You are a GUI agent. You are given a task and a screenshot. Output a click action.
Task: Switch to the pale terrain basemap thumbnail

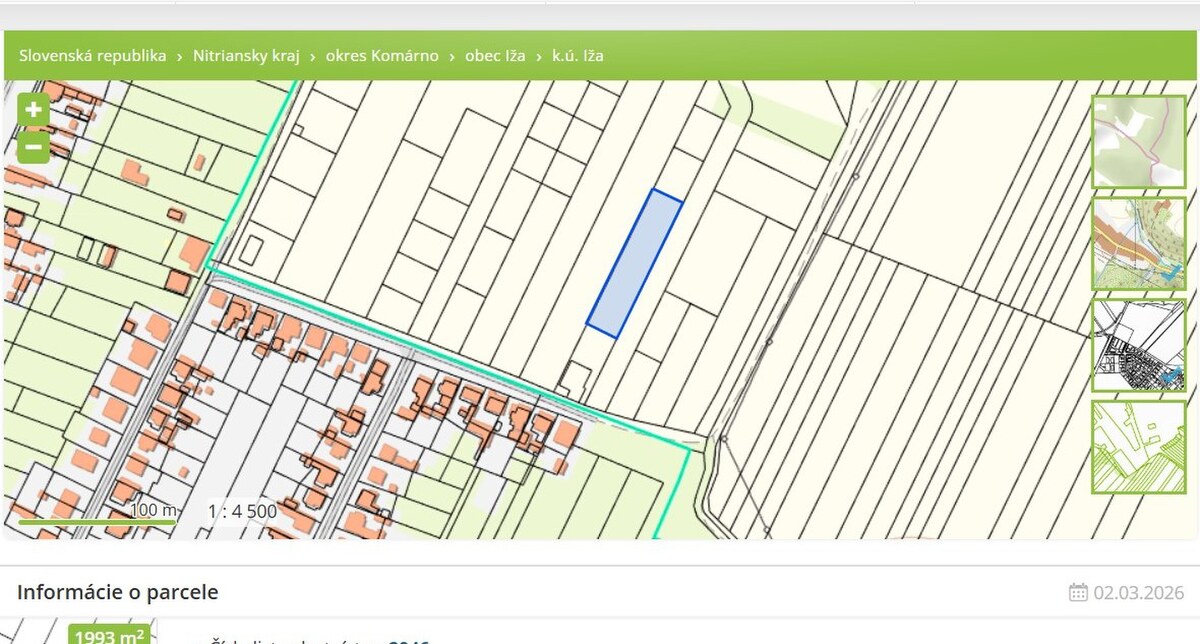[1139, 142]
